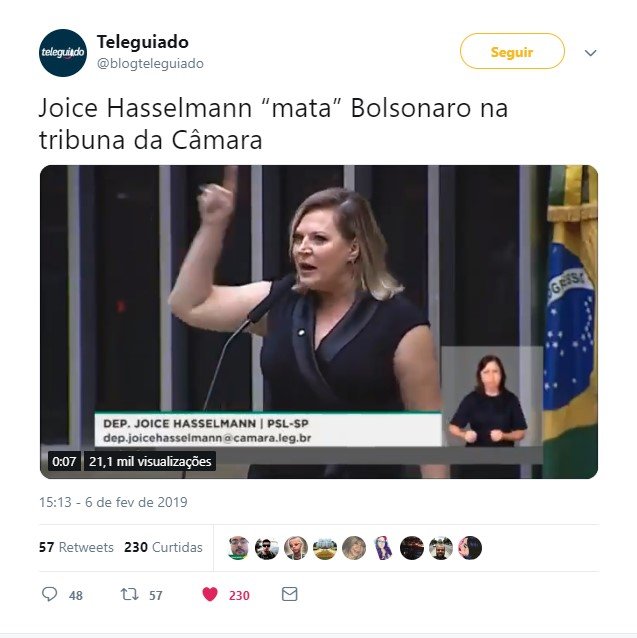
Task: Open second liker avatar wearing sunglasses
Action: click(x=267, y=548)
